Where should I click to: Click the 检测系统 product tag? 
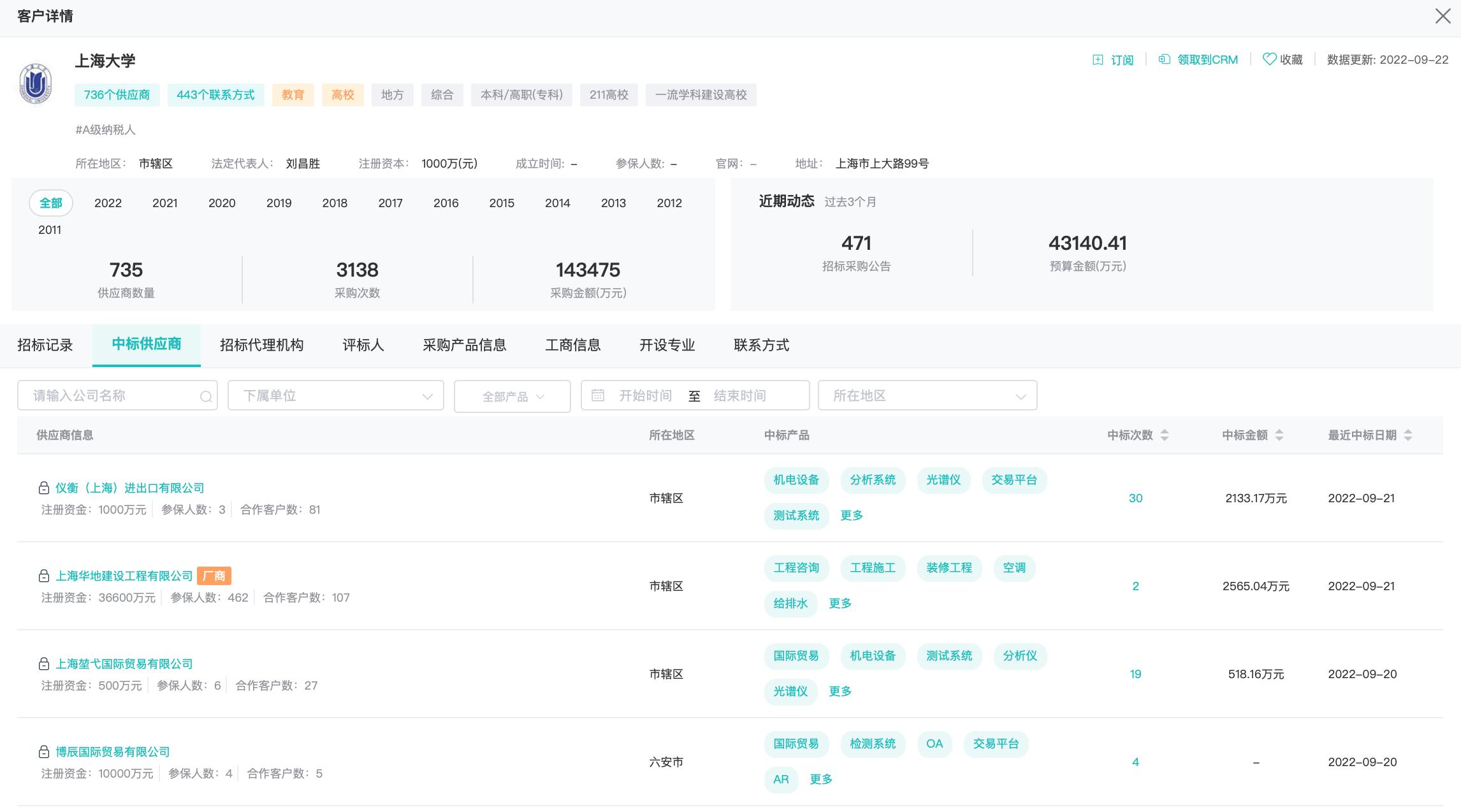873,744
